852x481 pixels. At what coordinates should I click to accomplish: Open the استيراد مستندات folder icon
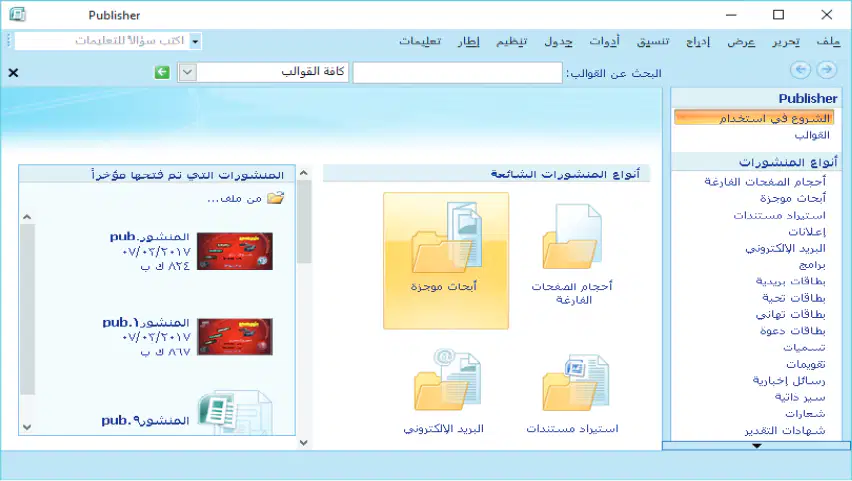[575, 382]
